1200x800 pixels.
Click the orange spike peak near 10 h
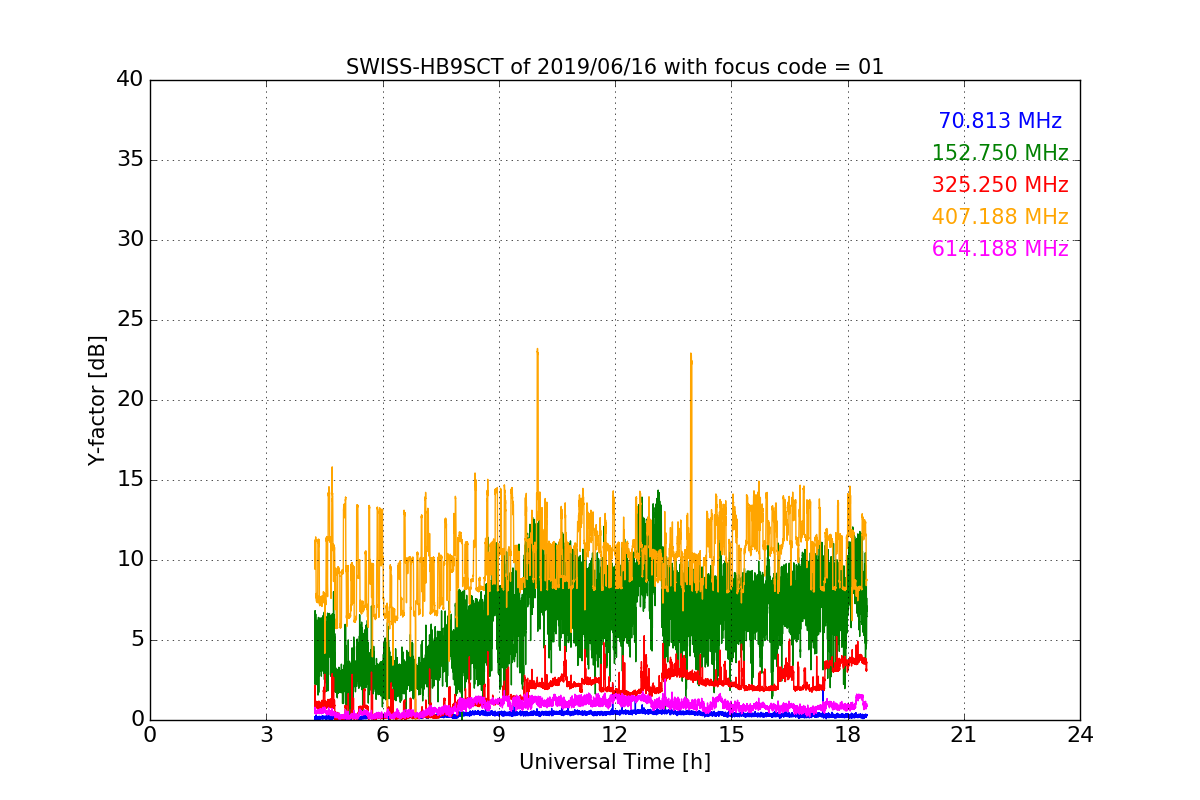537,350
